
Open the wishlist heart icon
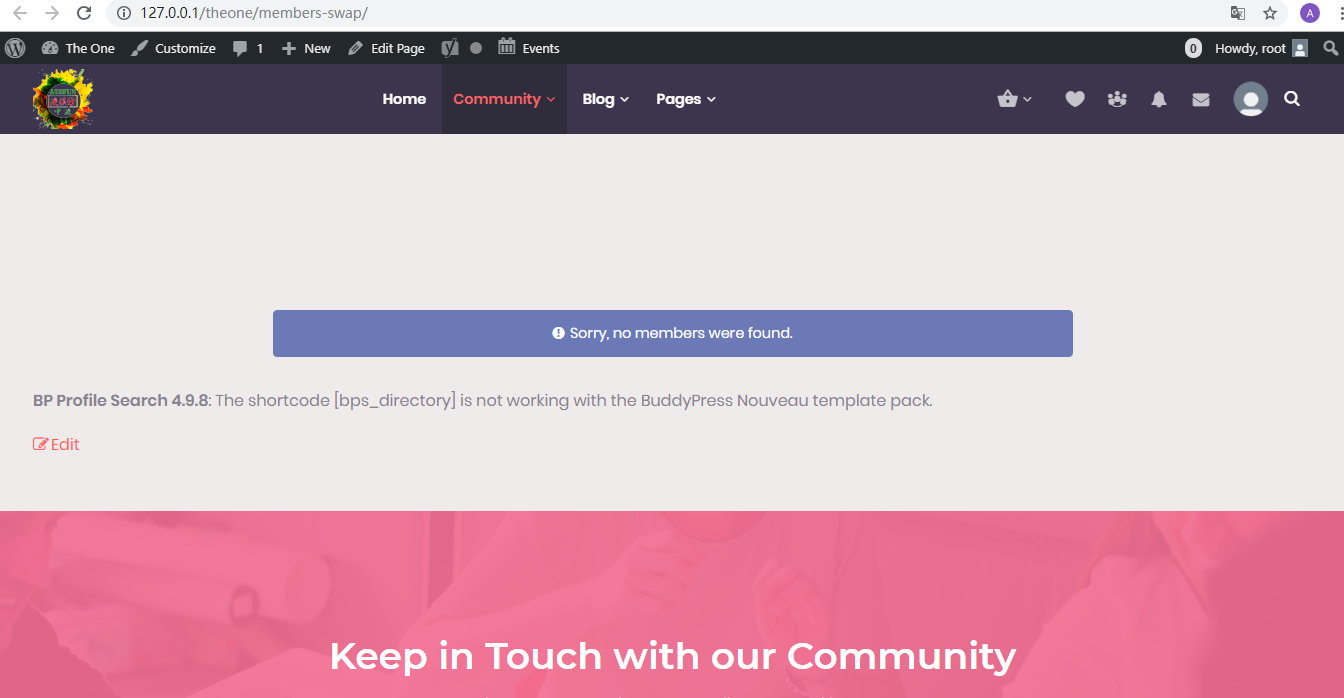(x=1075, y=99)
